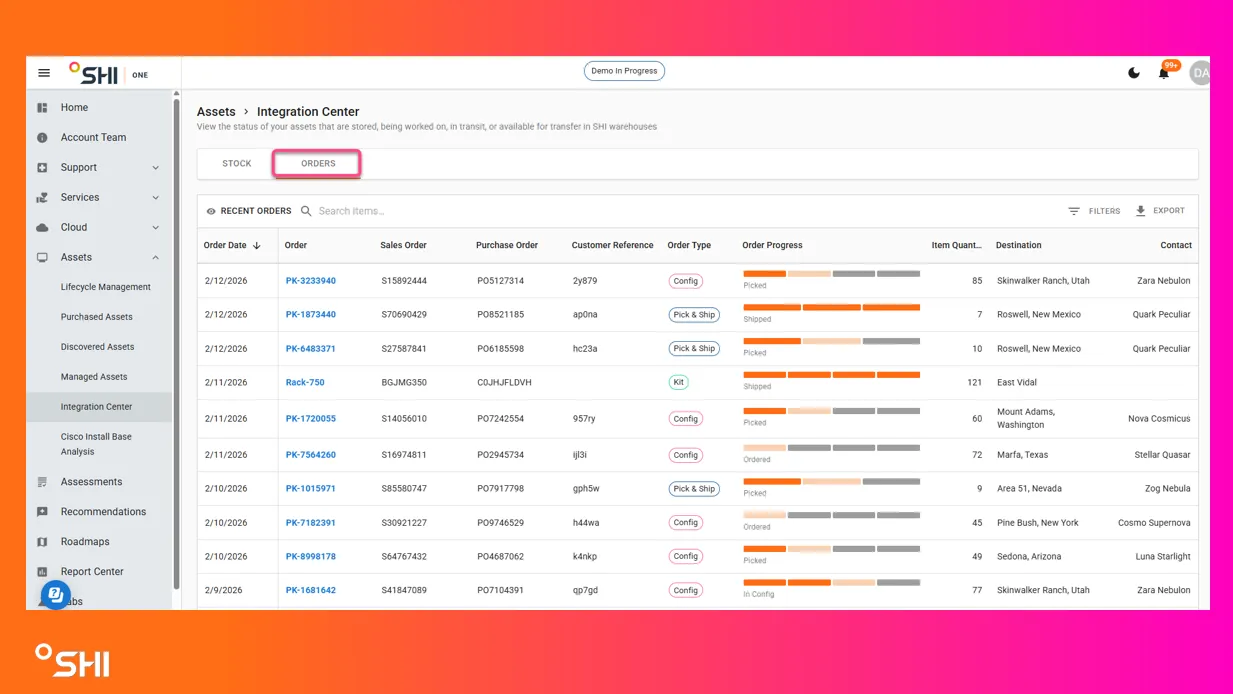
Task: Open the help chat bubble
Action: 56,595
